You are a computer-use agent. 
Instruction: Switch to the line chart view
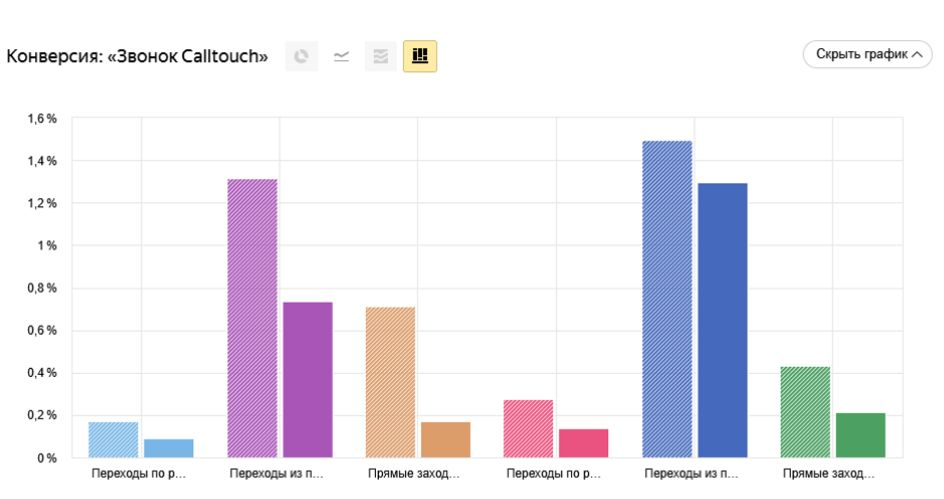tap(341, 57)
